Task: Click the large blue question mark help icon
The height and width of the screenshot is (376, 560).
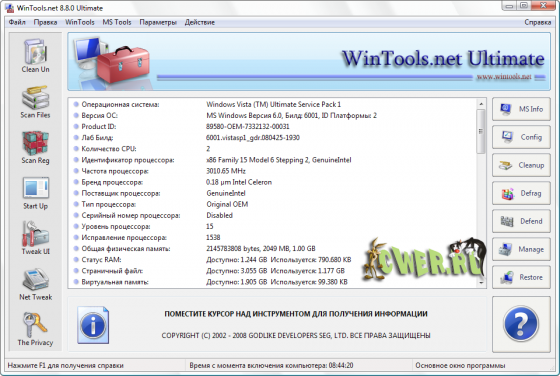Action: click(521, 324)
